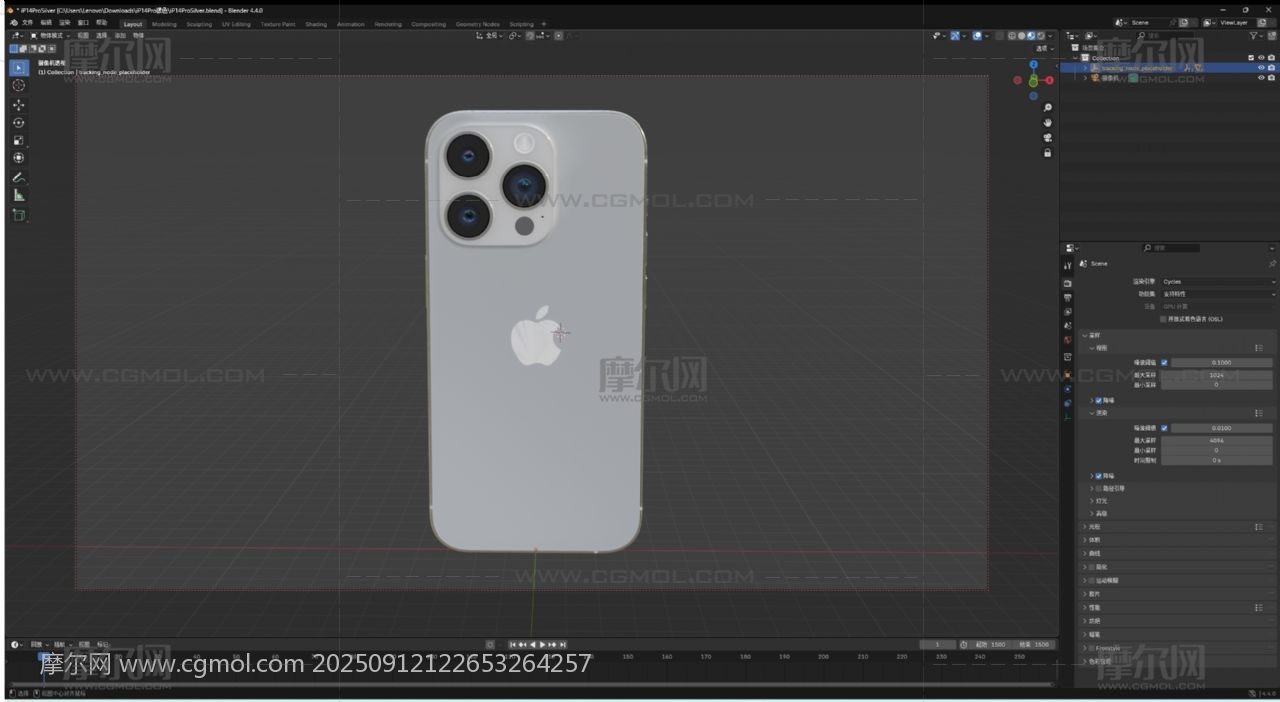Toggle render noise threshold checkbox
The width and height of the screenshot is (1280, 702).
click(1164, 428)
